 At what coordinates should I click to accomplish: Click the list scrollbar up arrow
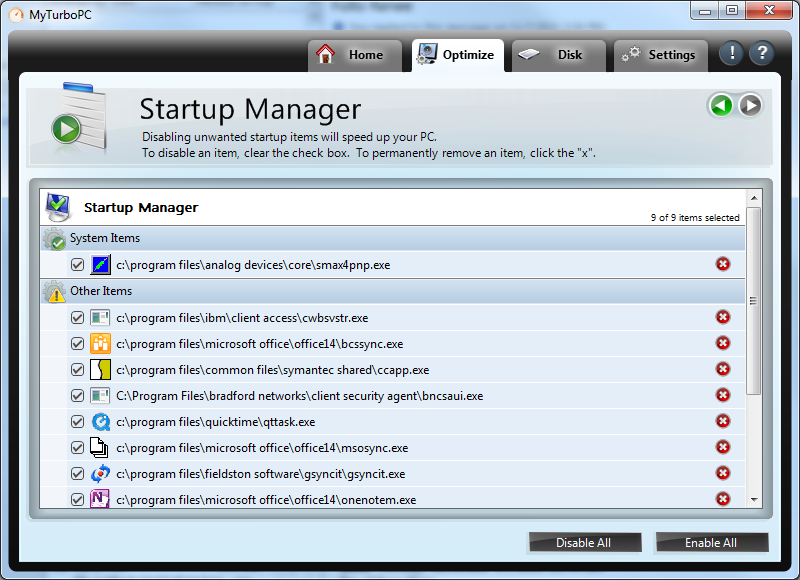[754, 198]
